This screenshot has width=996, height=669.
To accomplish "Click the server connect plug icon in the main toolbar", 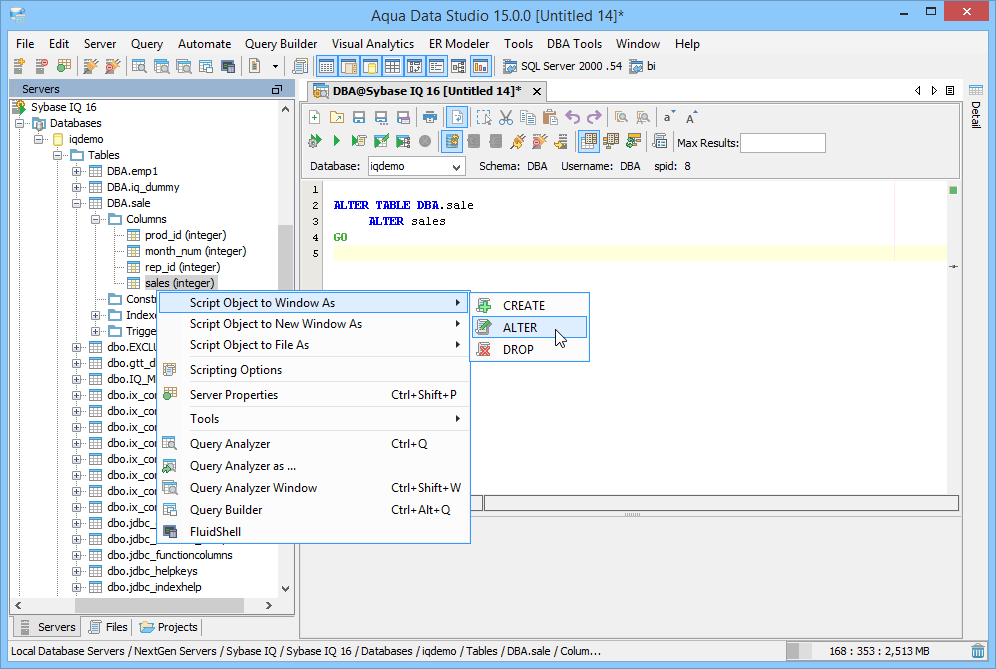I will point(91,66).
